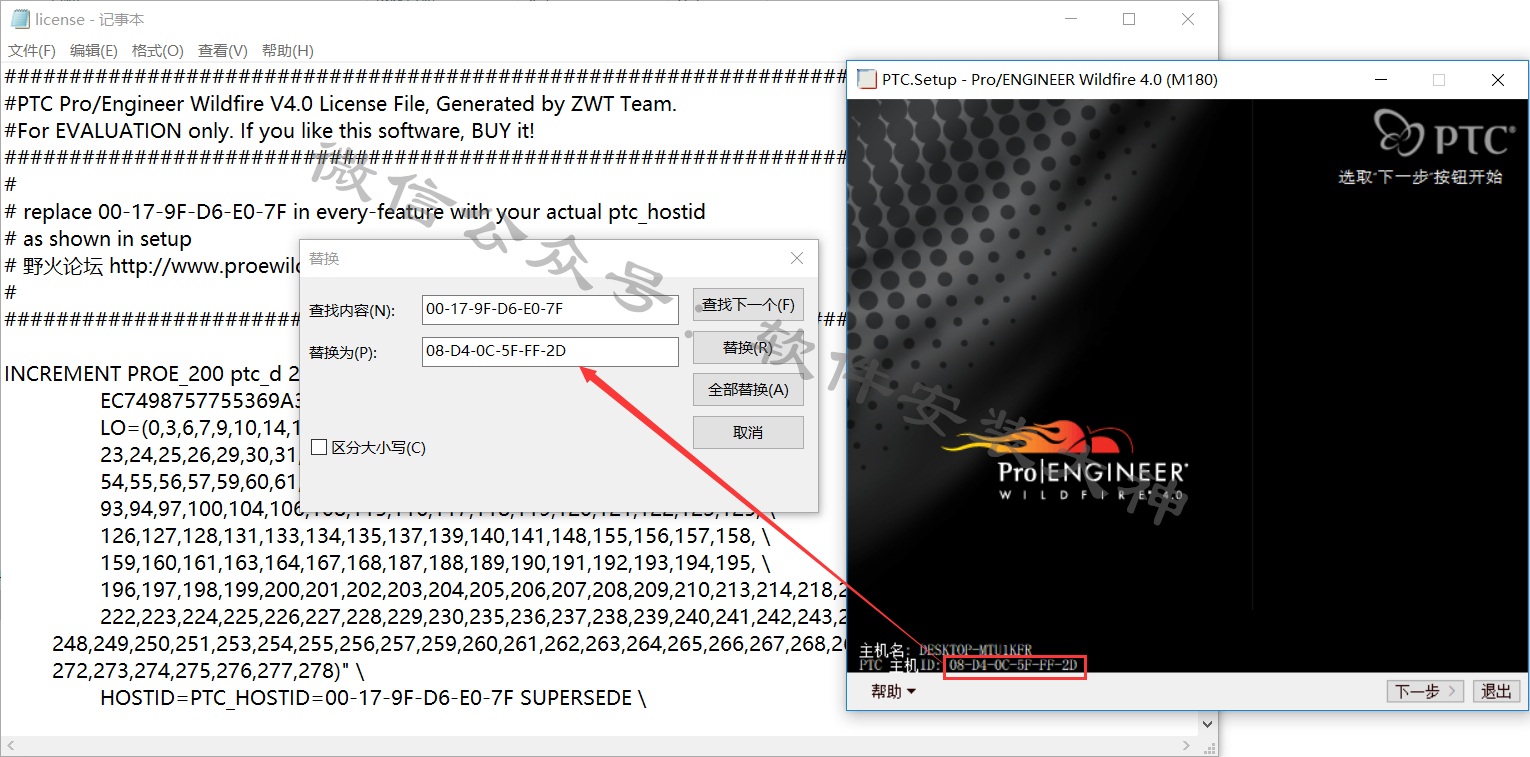The width and height of the screenshot is (1530, 757).
Task: Click the HOSTID=PTC_HOSTID line in Notepad
Action: tap(373, 698)
